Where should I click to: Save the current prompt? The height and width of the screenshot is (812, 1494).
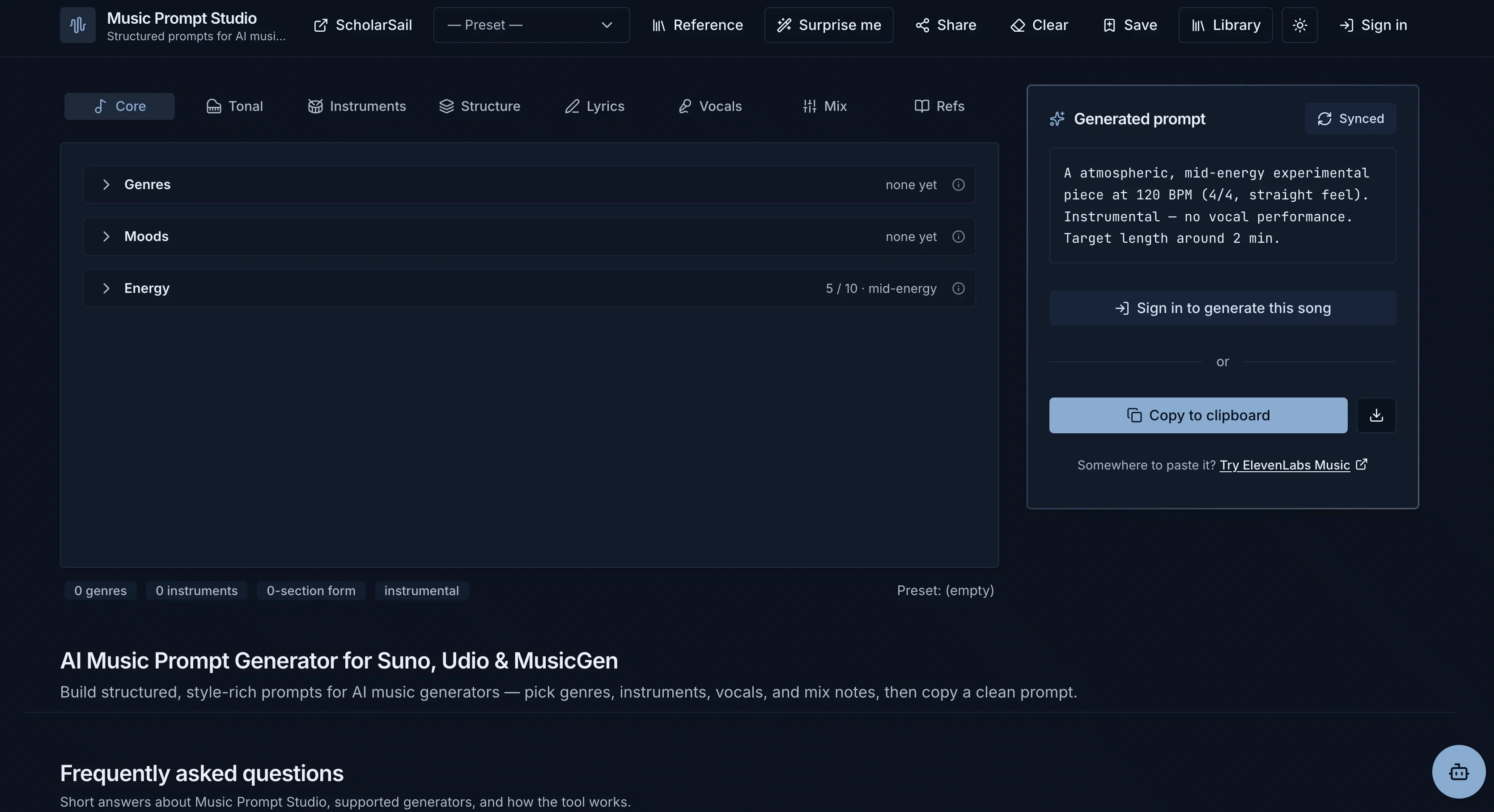pos(1130,25)
